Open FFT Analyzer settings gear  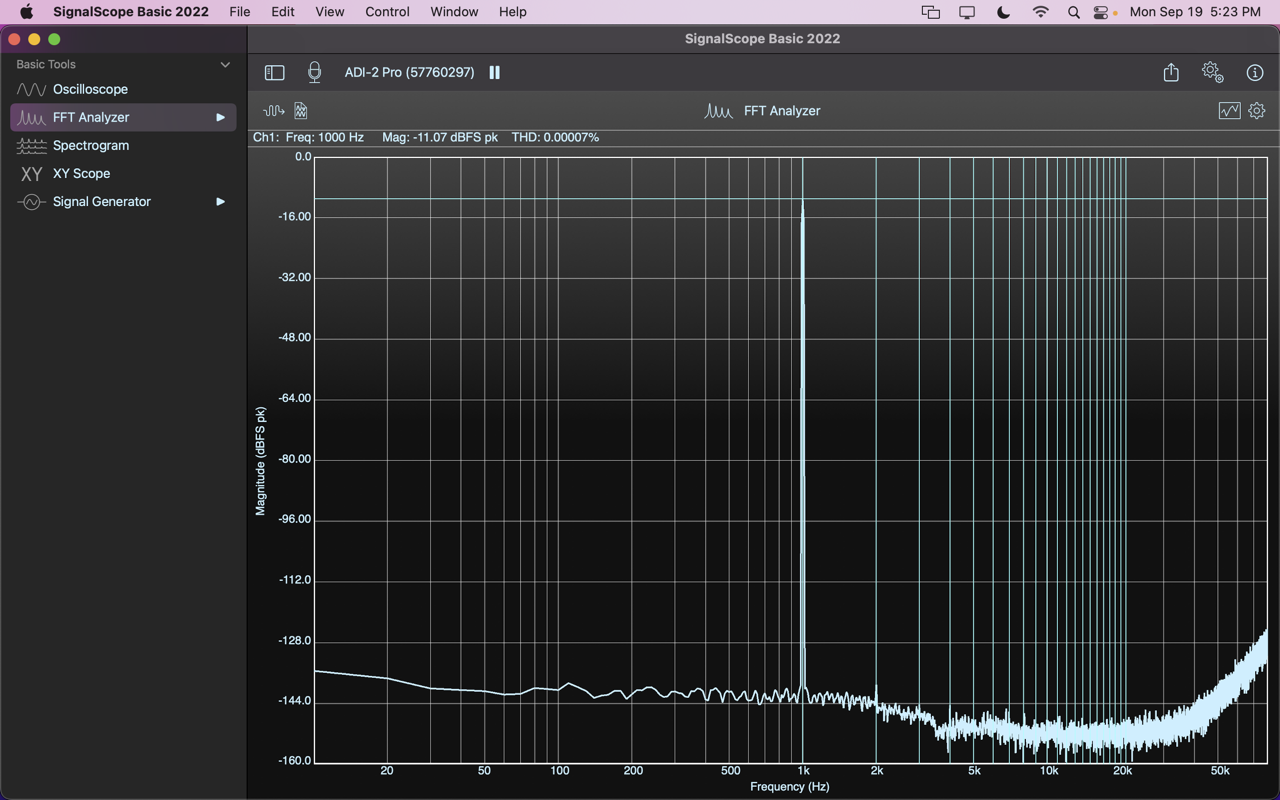[x=1257, y=111]
